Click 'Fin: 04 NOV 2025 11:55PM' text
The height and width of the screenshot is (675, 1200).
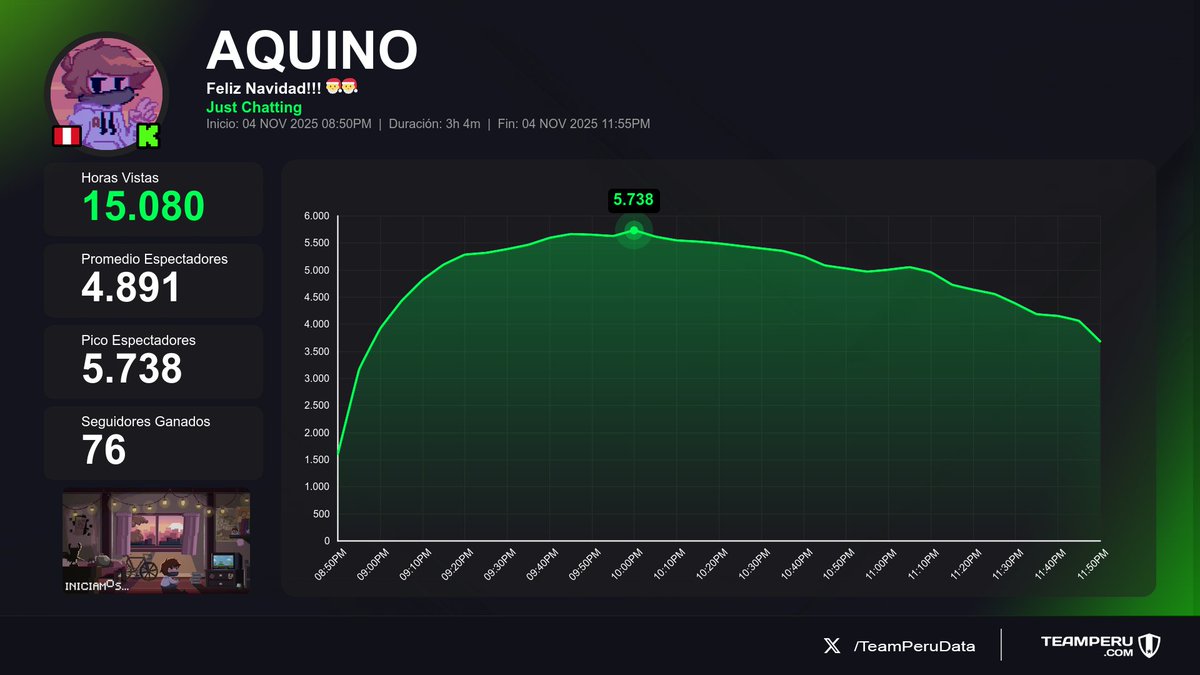coord(574,124)
